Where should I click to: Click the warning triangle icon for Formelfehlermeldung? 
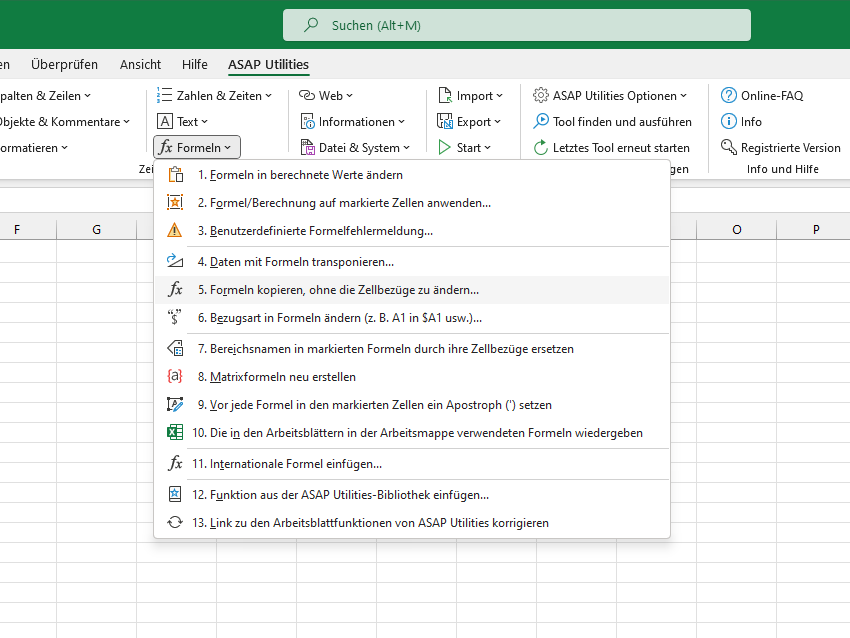(175, 230)
